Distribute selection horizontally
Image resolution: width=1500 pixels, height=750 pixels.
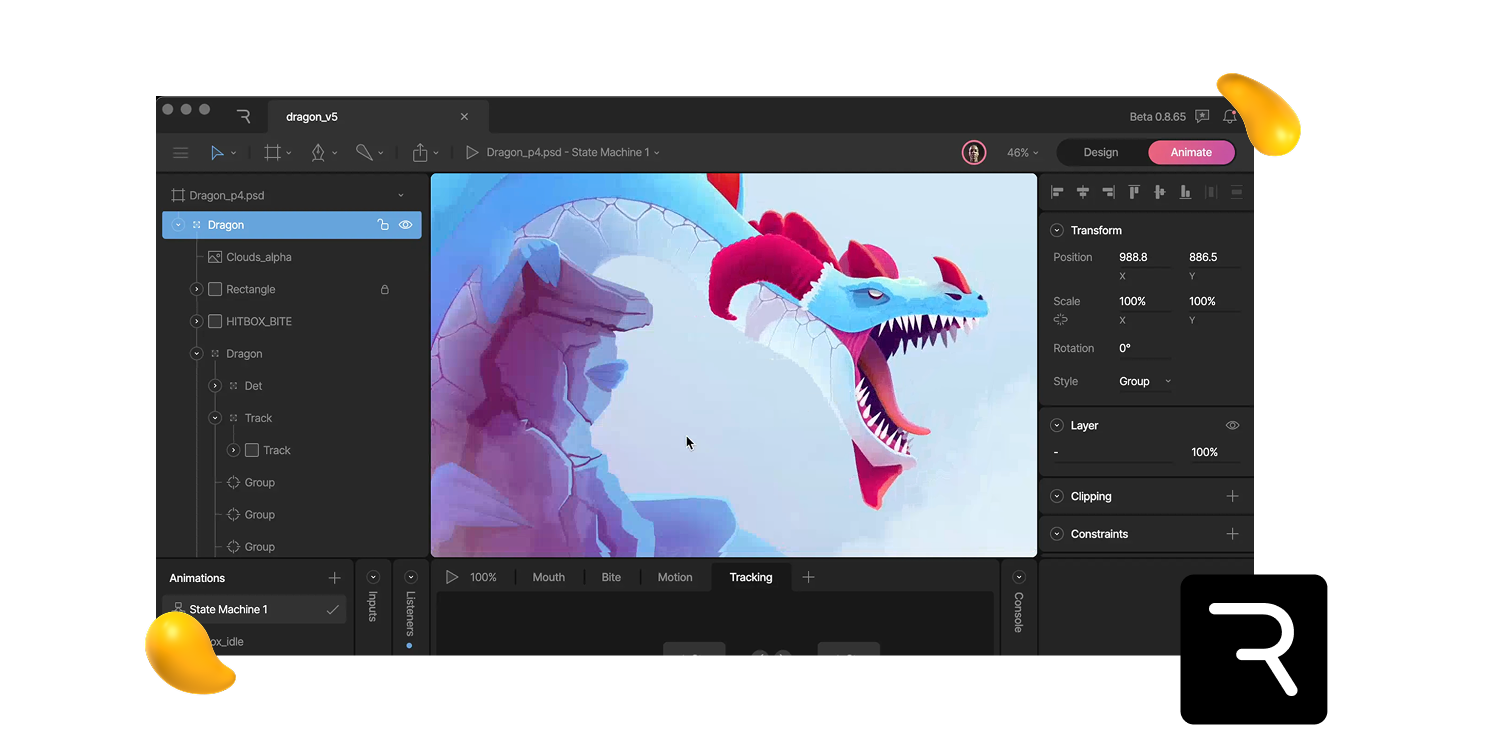pos(1211,192)
